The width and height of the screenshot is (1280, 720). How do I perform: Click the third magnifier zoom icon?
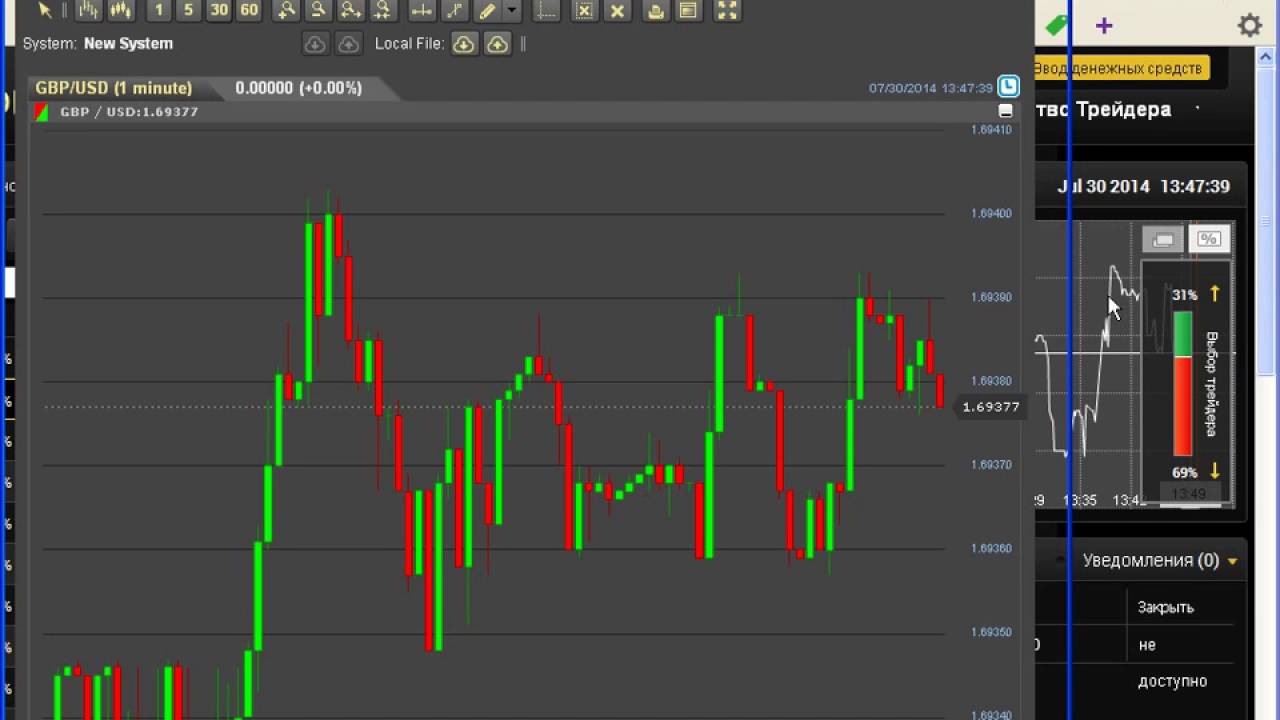click(x=350, y=10)
